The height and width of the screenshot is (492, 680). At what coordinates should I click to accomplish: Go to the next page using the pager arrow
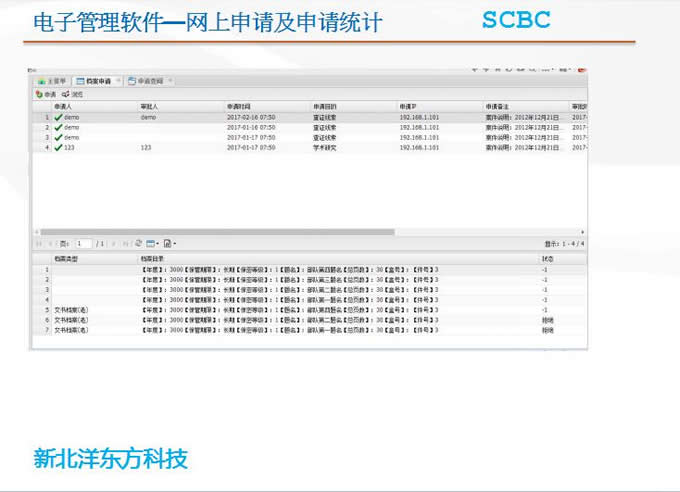click(x=114, y=243)
